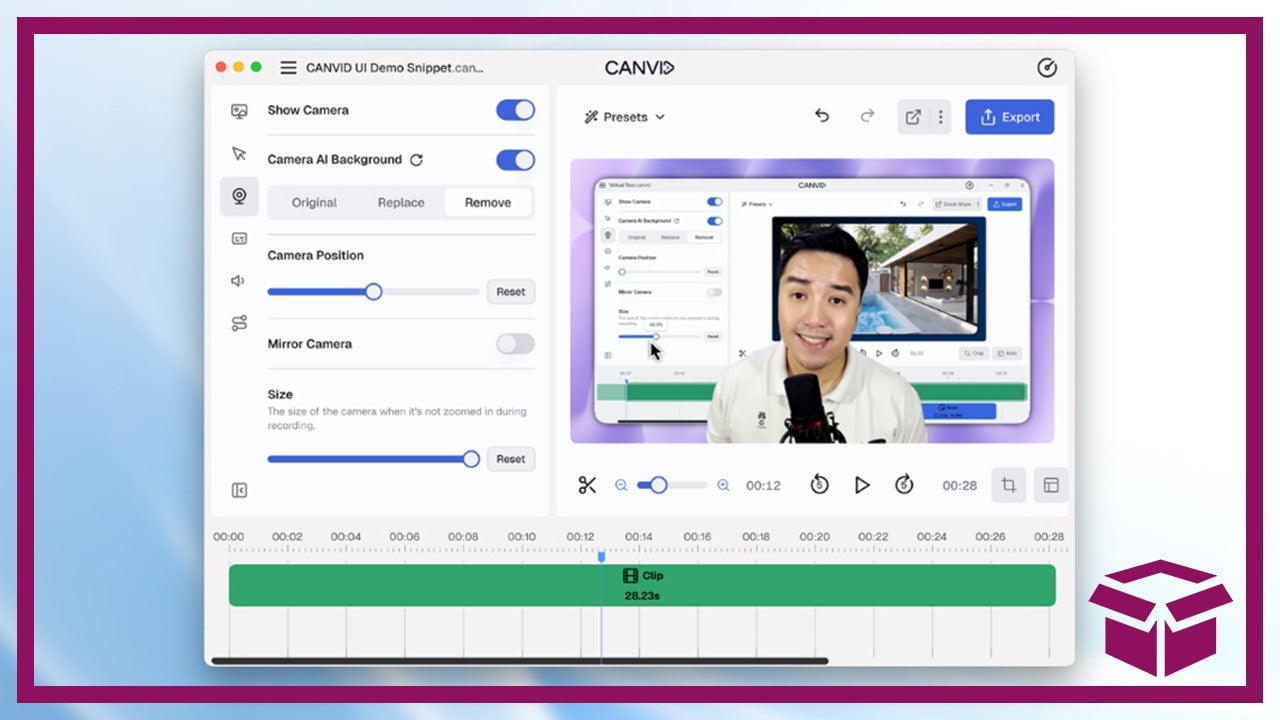The width and height of the screenshot is (1280, 720).
Task: Click the scissors split tool
Action: click(587, 485)
